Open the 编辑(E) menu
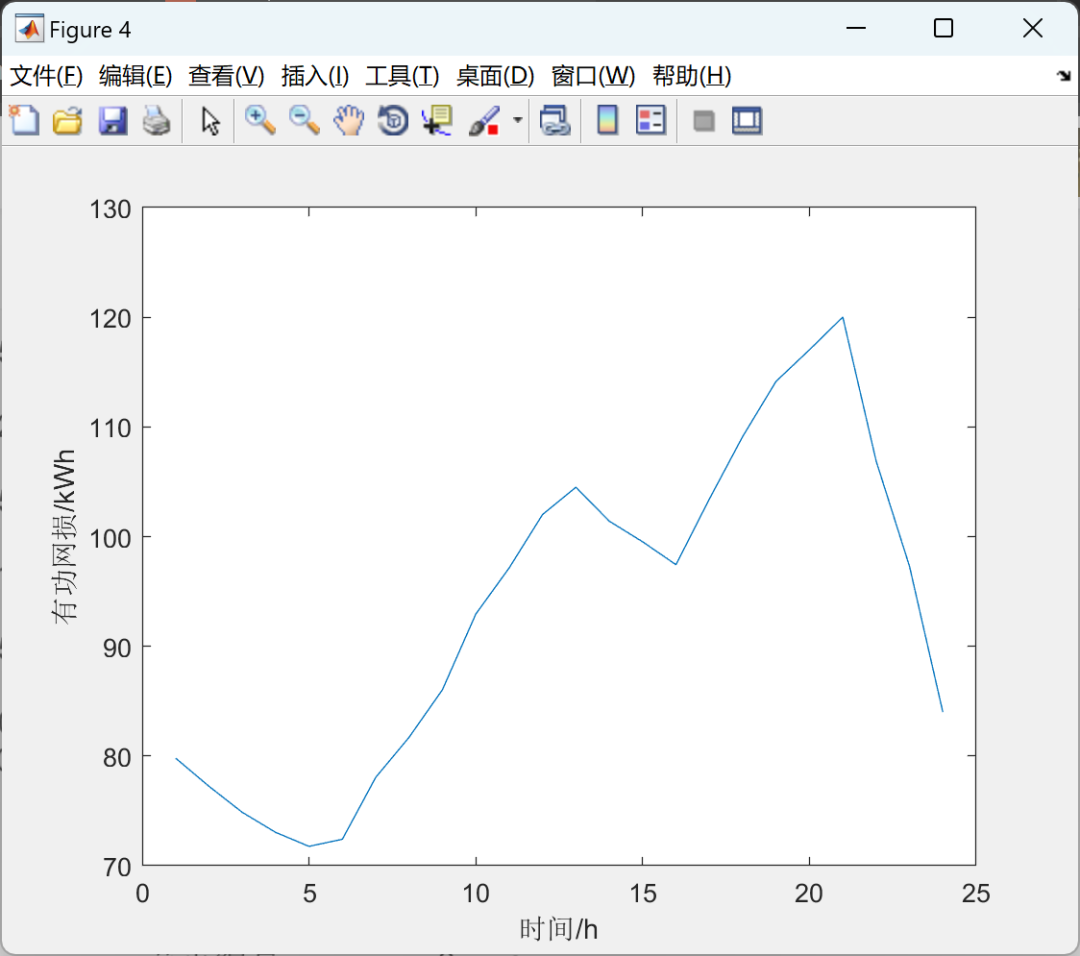Screen dimensions: 1080x956 point(136,76)
